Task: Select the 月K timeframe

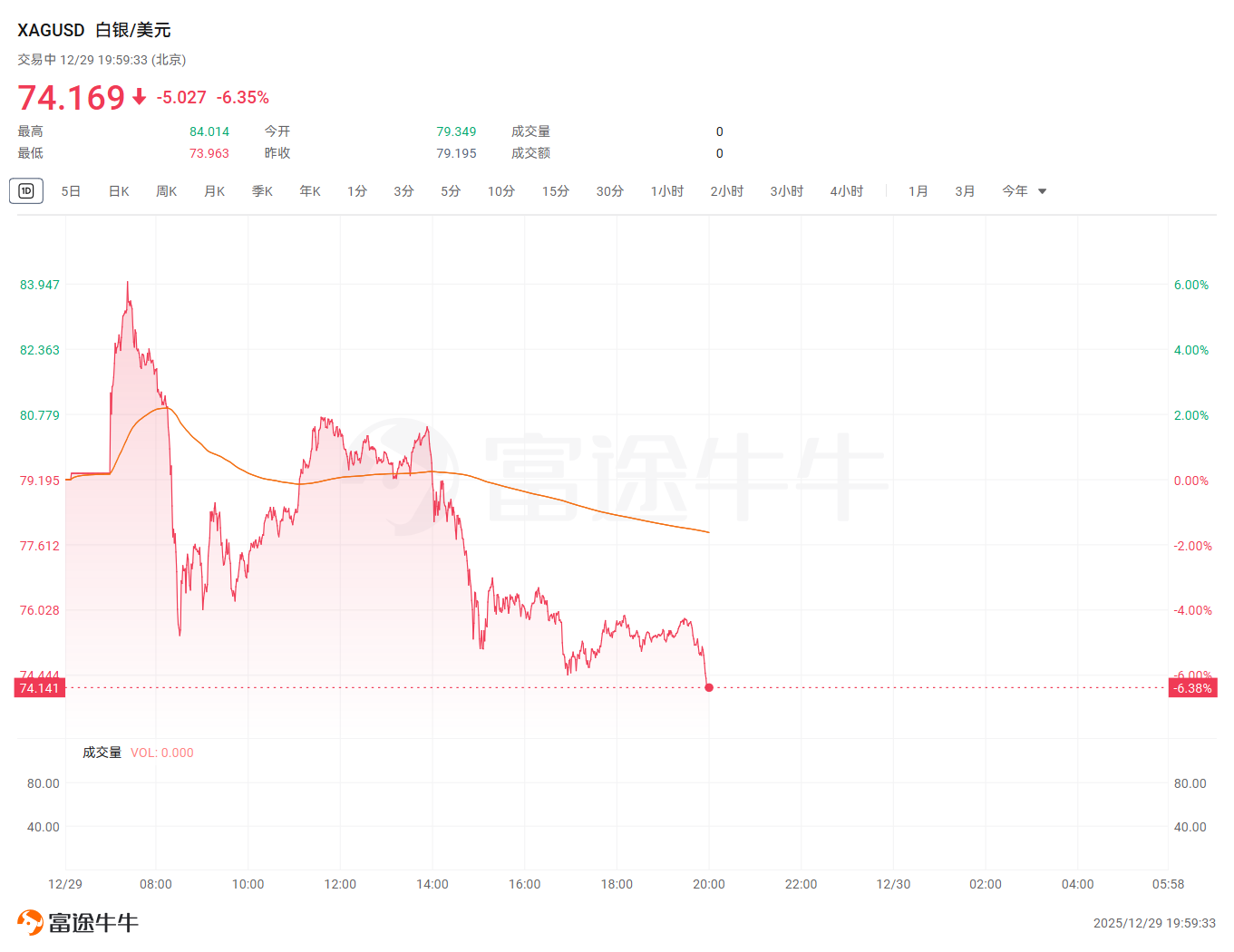Action: click(x=214, y=191)
